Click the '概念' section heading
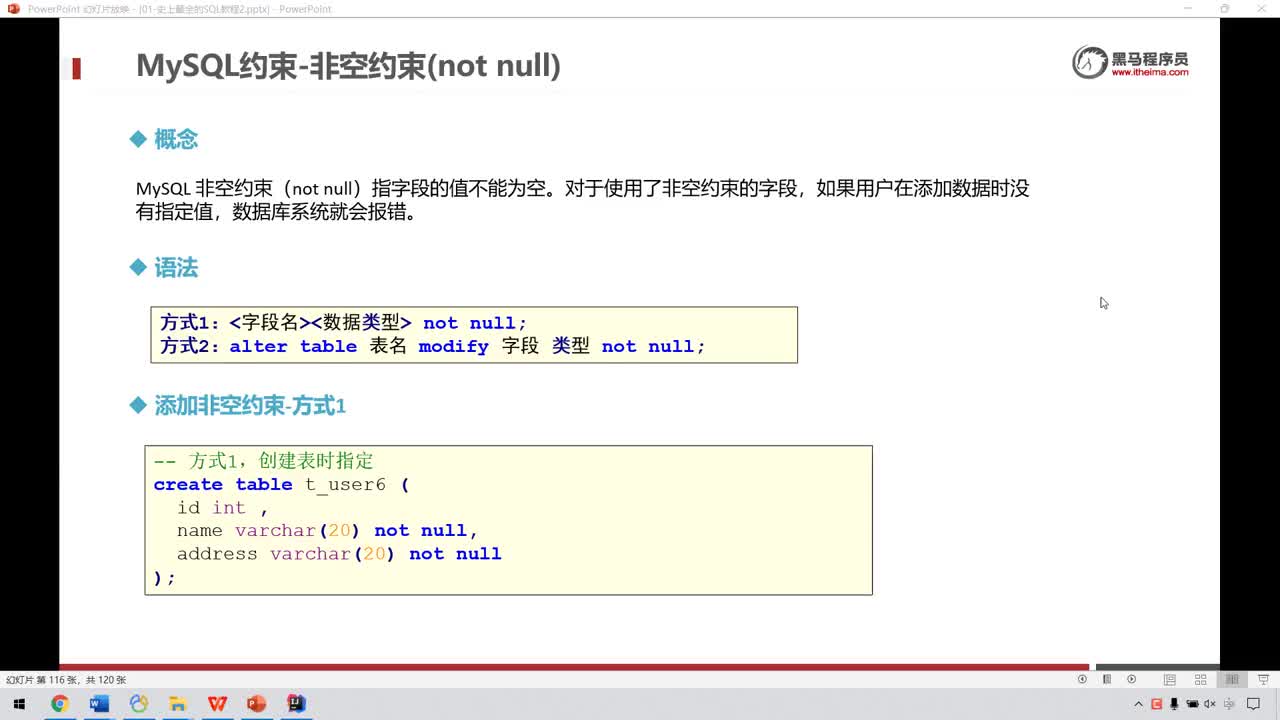The image size is (1280, 720). pyautogui.click(x=175, y=139)
